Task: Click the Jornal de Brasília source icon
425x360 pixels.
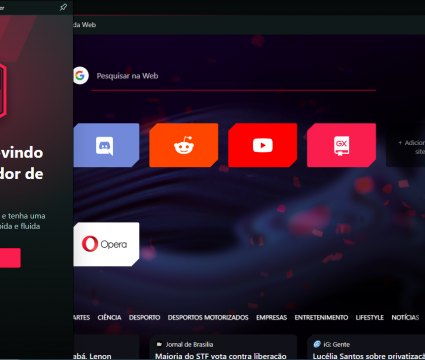Action: [159, 344]
